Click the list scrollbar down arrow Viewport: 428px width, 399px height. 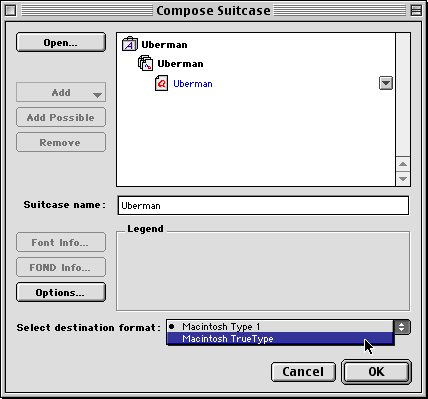click(403, 179)
